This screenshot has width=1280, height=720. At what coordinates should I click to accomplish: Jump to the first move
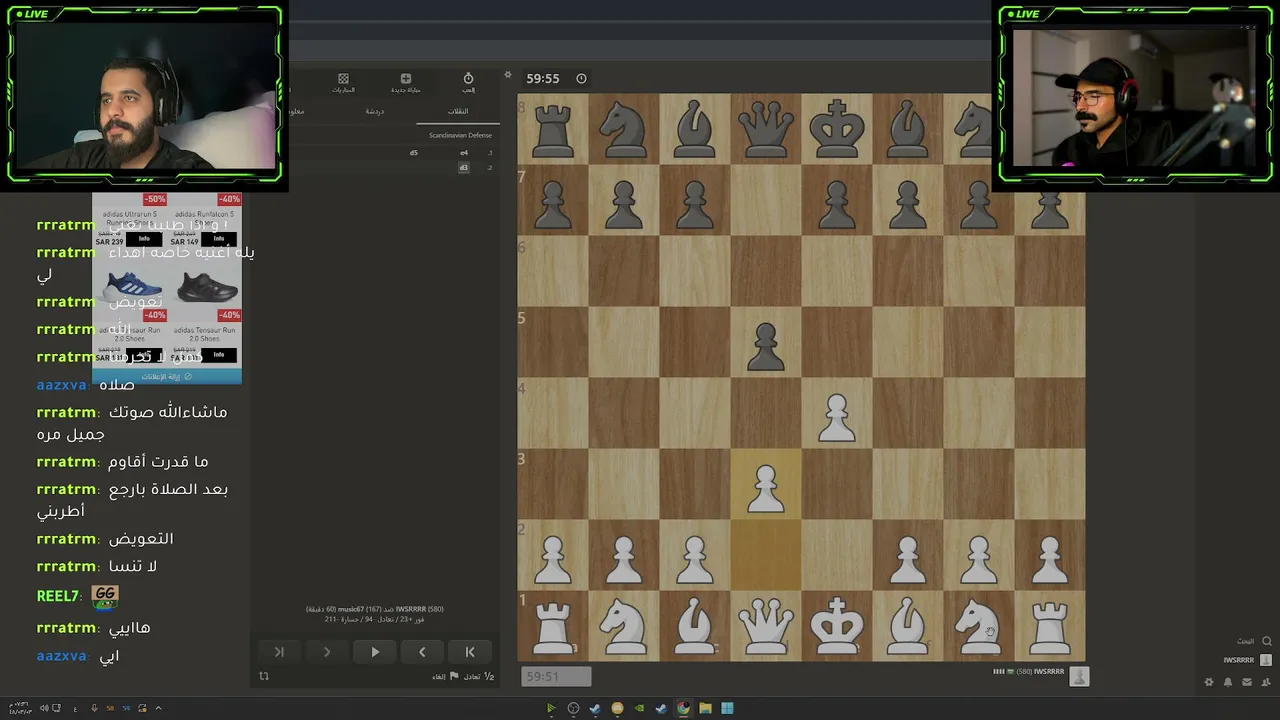470,652
